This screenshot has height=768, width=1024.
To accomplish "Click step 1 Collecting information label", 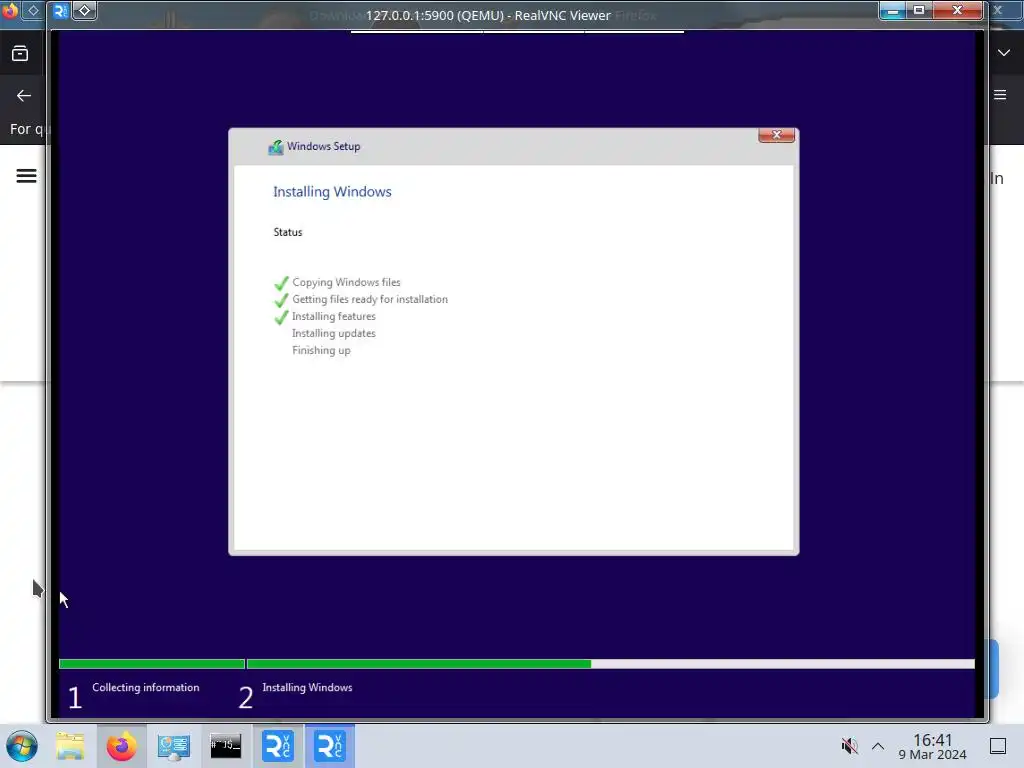I will coord(146,688).
